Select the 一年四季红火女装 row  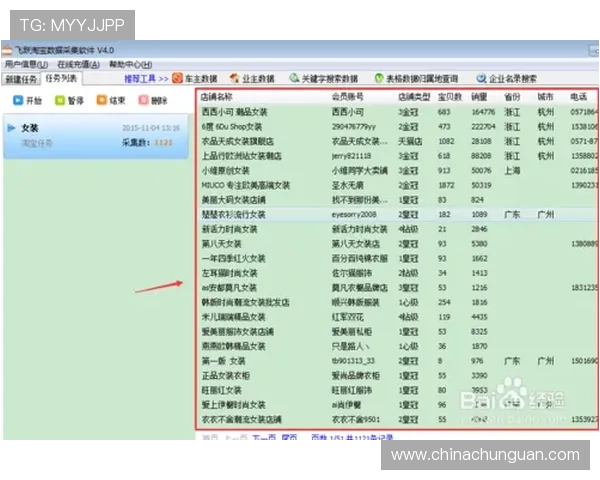397,258
